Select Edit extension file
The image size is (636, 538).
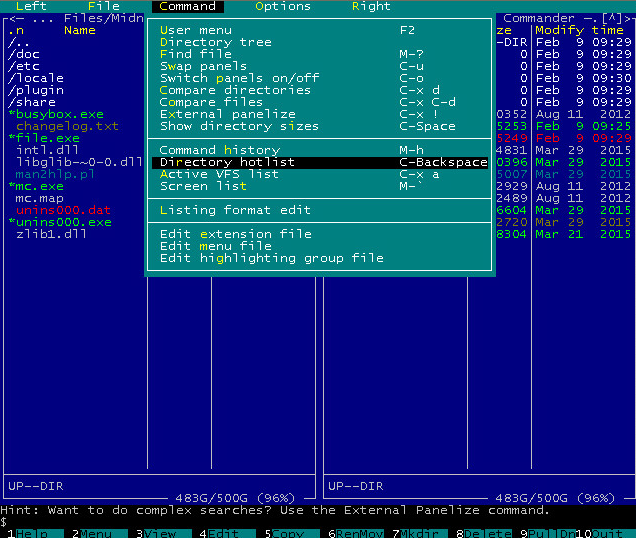[236, 234]
